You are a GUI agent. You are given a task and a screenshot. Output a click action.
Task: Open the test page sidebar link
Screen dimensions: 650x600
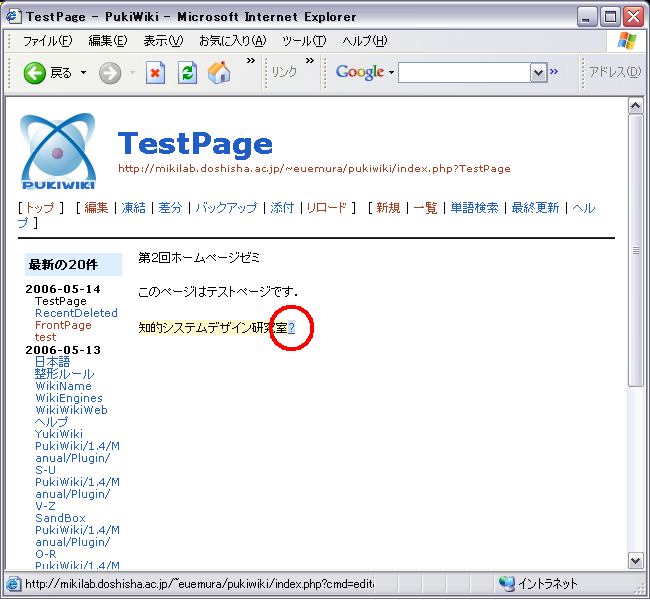coord(46,337)
